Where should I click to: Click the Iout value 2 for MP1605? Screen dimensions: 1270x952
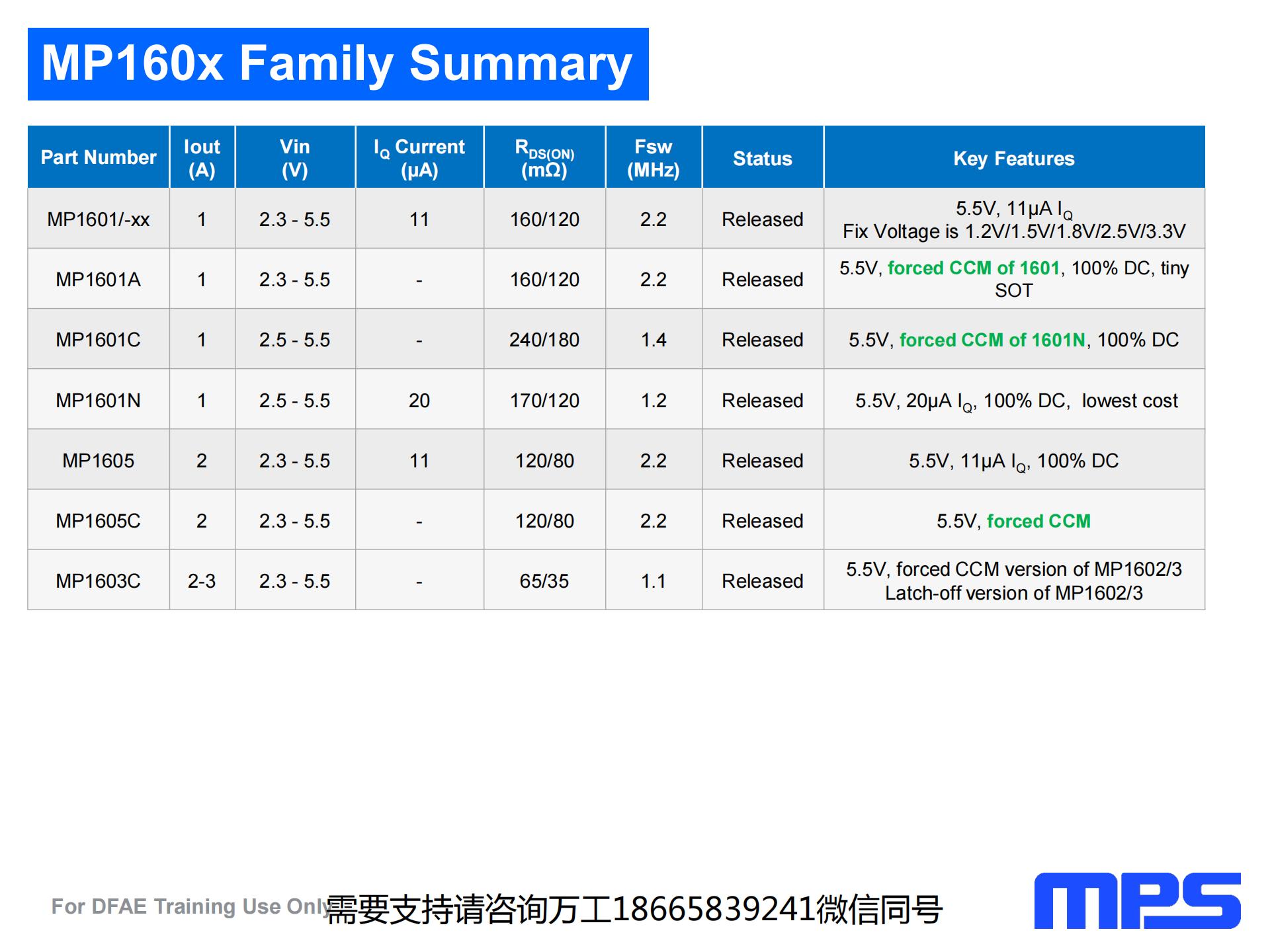tap(202, 461)
